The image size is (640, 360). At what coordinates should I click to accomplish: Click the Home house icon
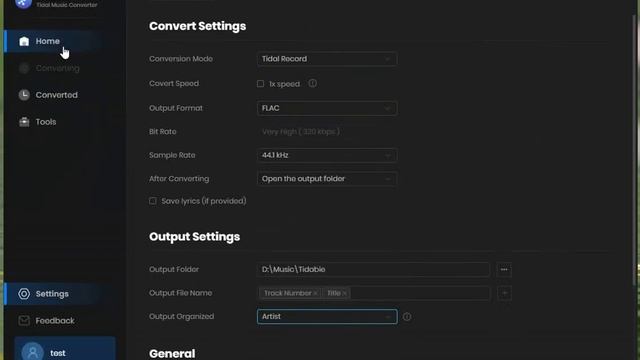24,41
